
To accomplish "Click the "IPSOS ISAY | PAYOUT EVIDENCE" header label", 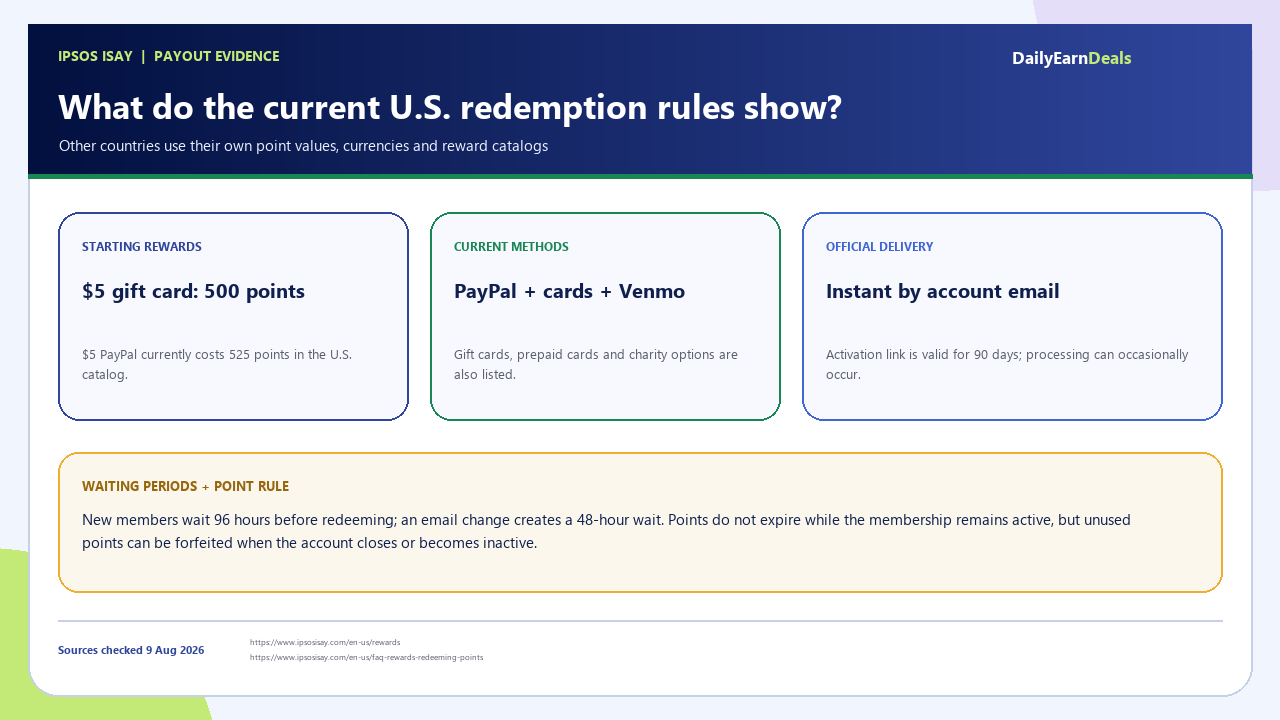I will [169, 56].
